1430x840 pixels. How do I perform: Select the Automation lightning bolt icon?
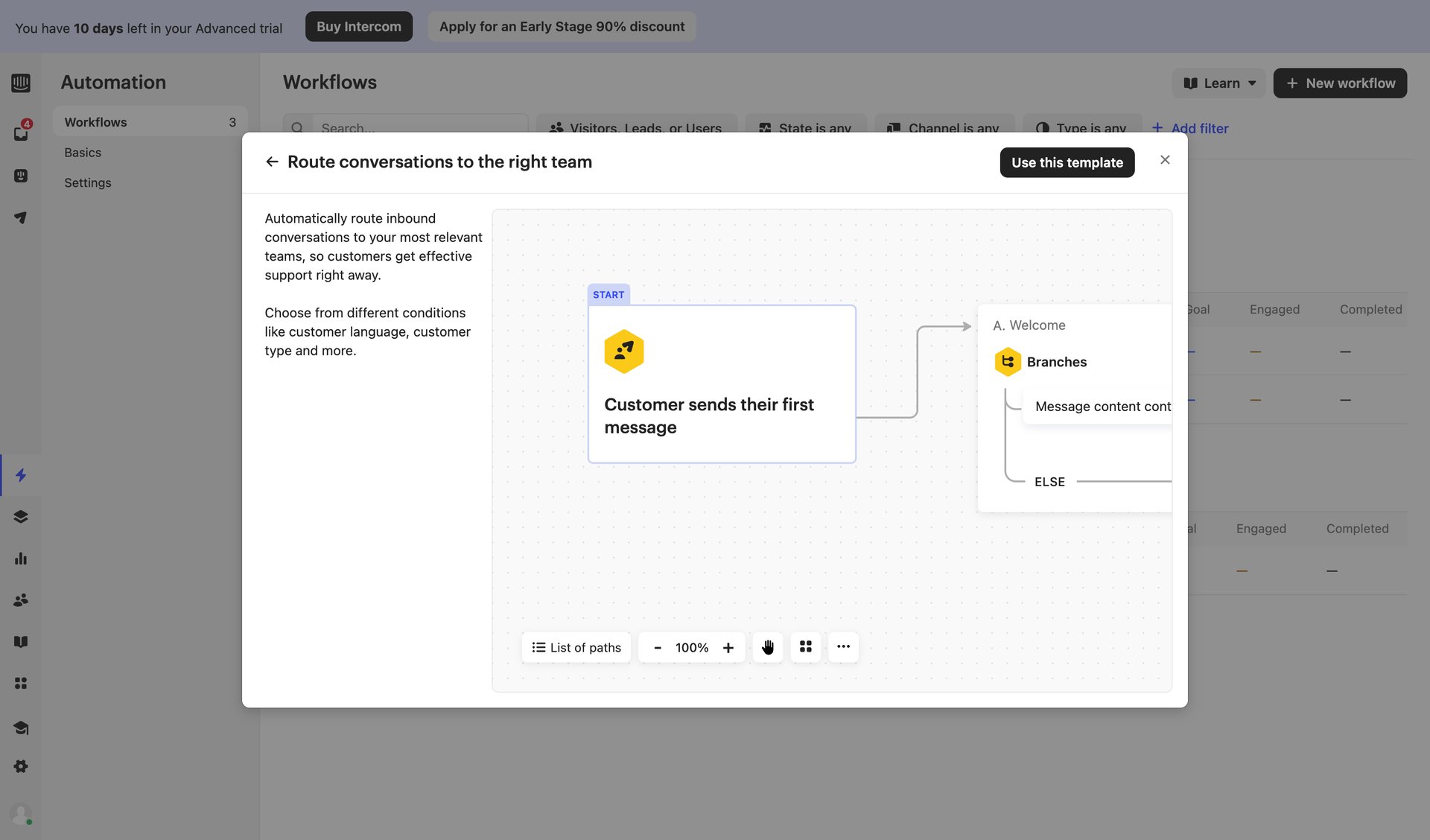click(x=21, y=475)
